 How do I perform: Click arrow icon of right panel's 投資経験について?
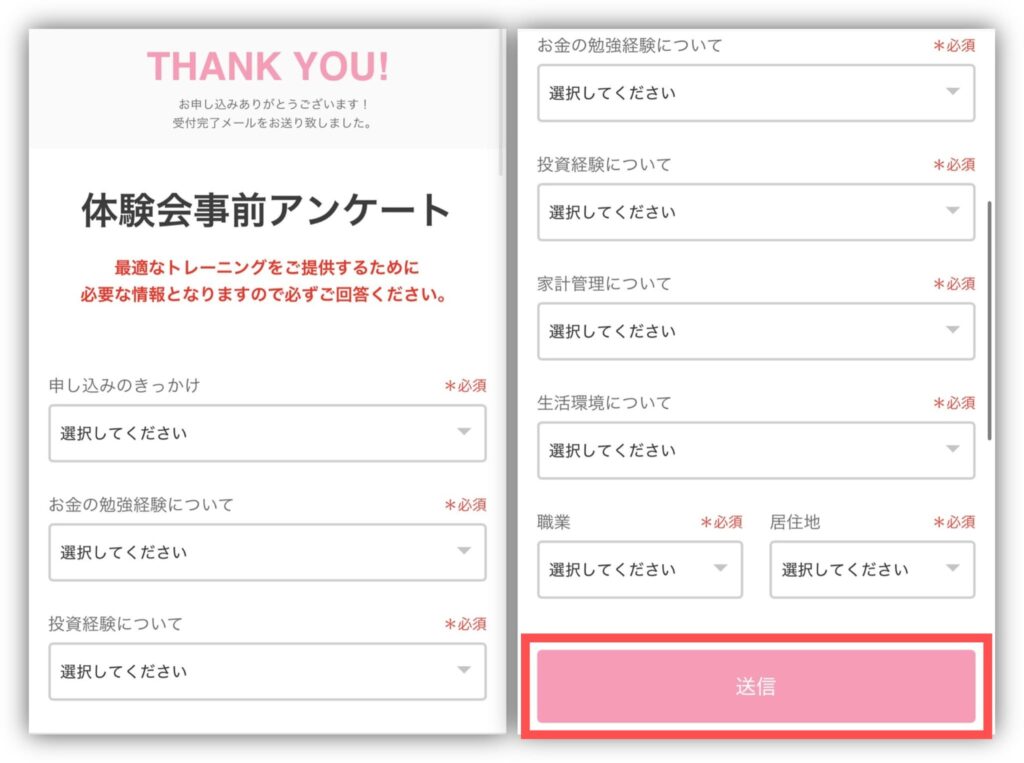[952, 211]
